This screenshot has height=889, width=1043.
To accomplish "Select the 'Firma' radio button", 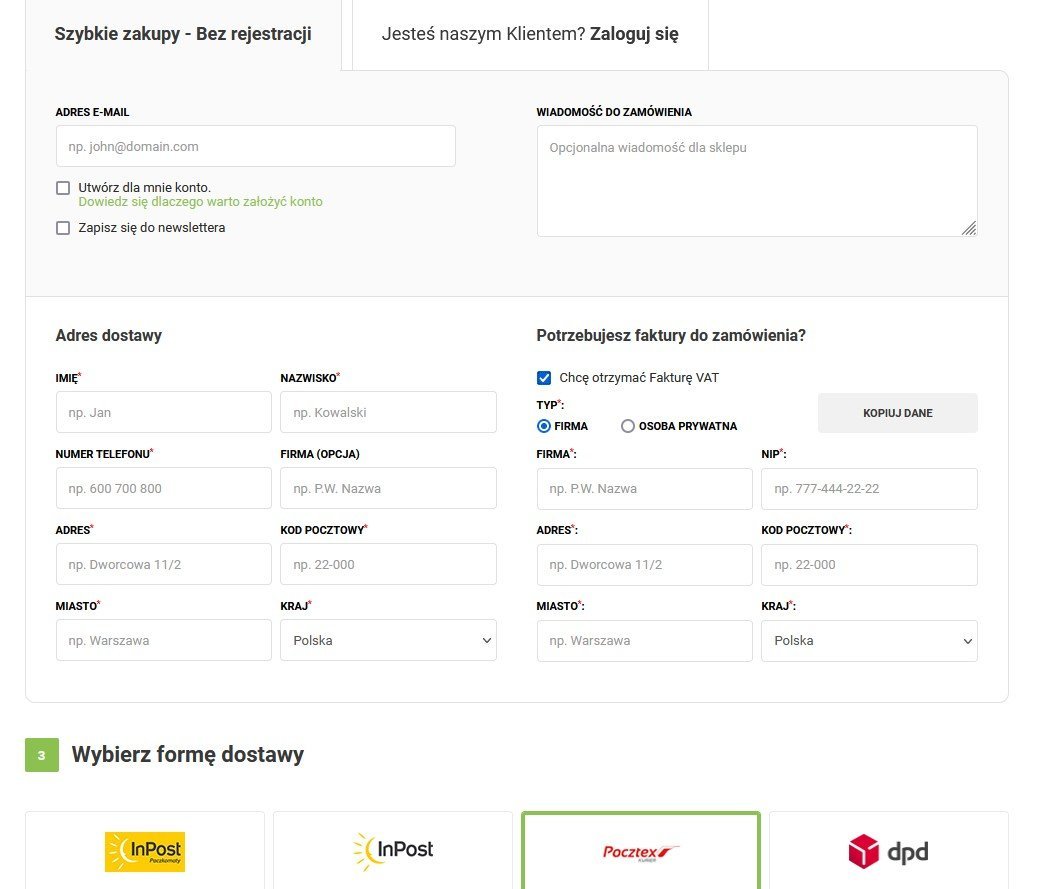I will (x=544, y=426).
